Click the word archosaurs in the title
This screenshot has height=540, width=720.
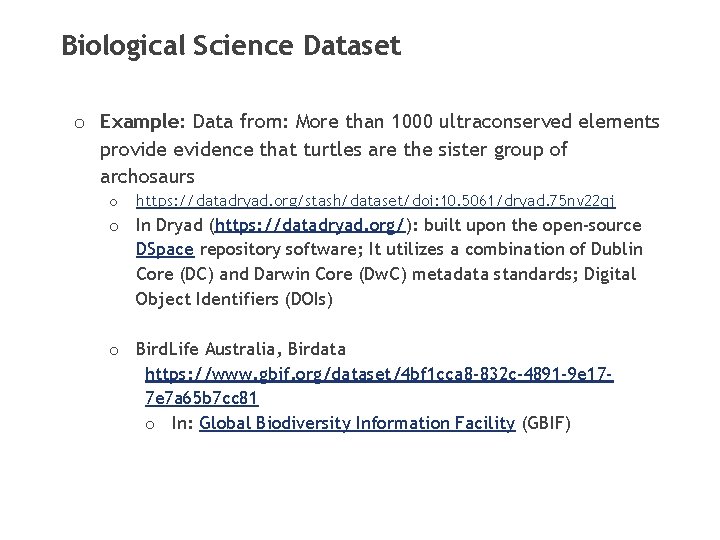147,176
